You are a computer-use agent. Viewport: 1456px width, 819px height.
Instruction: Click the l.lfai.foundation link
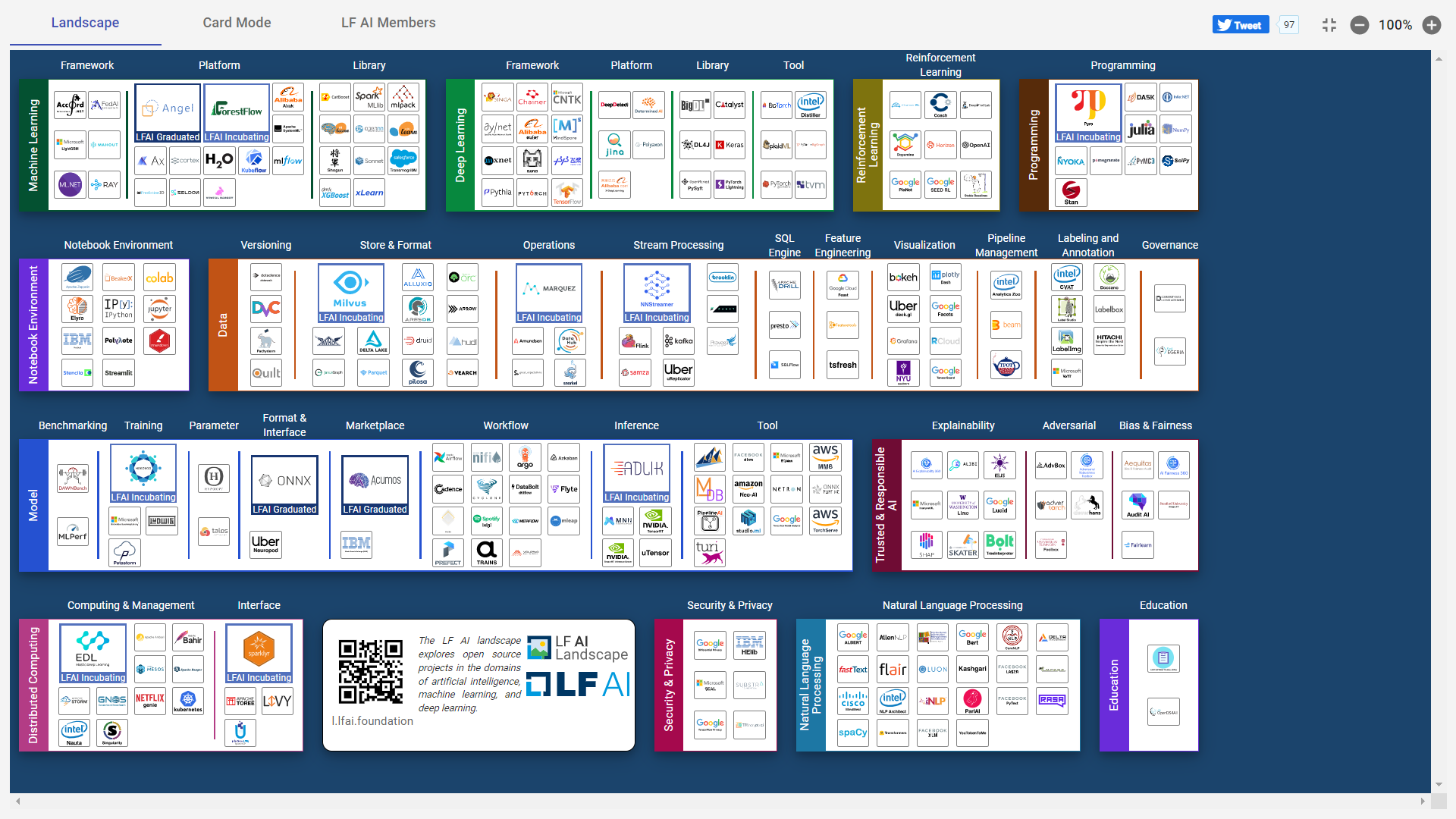click(372, 721)
